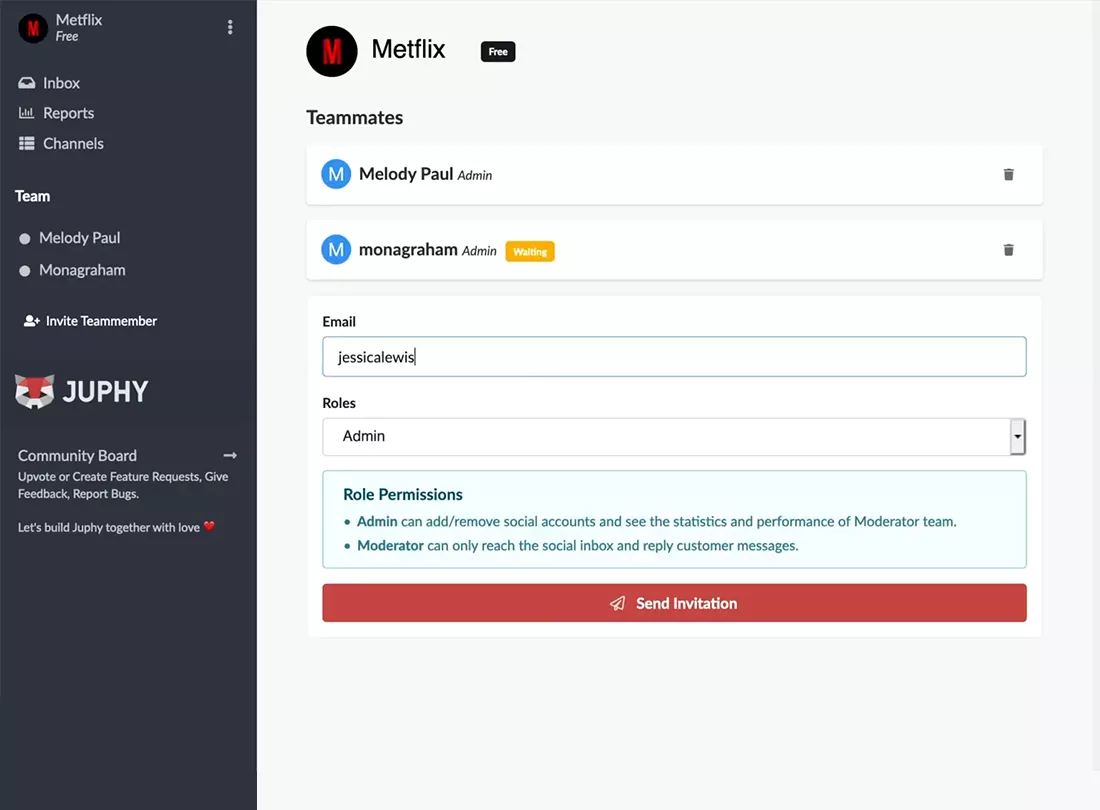This screenshot has width=1100, height=810.
Task: Open Channels in the sidebar
Action: (72, 143)
